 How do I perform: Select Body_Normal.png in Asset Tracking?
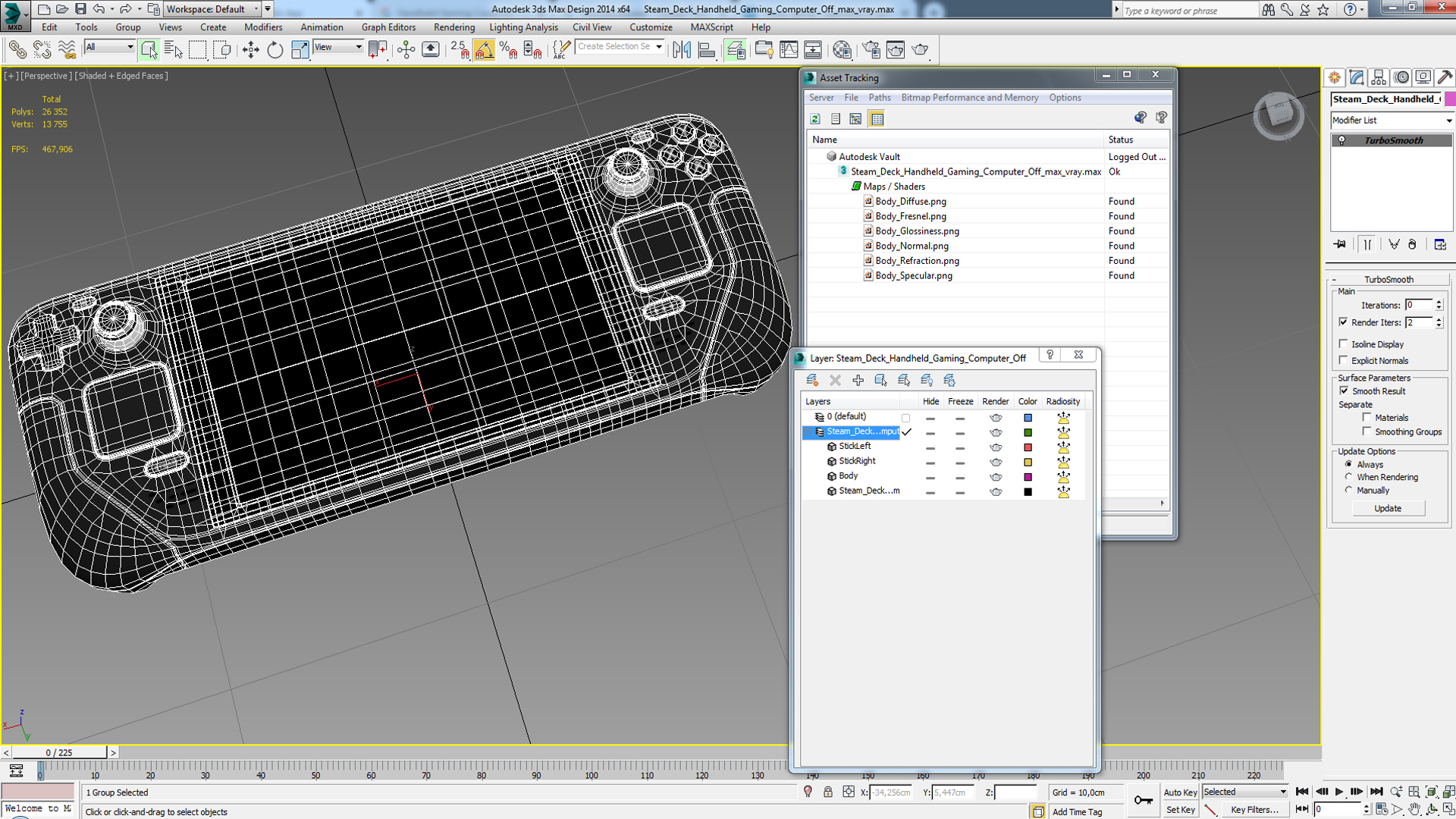(912, 246)
